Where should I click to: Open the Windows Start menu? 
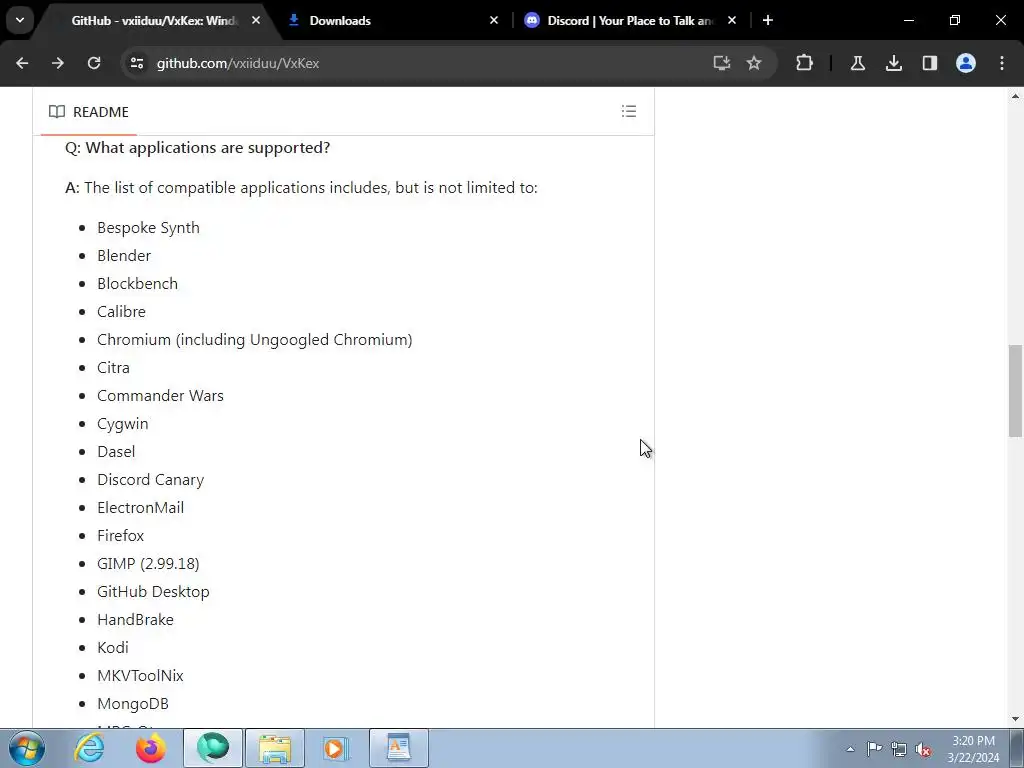[x=27, y=748]
